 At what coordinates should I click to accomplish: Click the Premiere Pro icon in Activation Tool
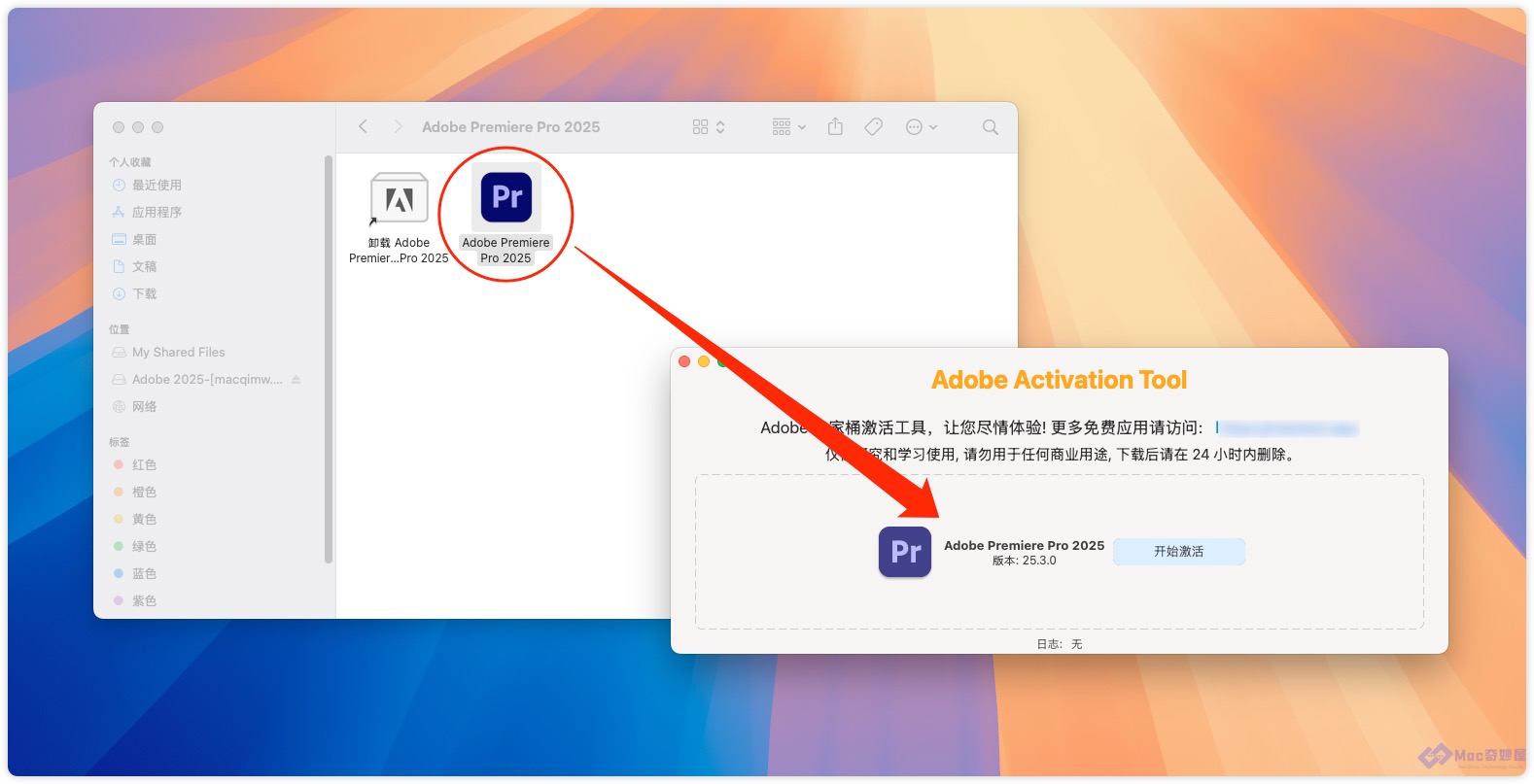(905, 552)
